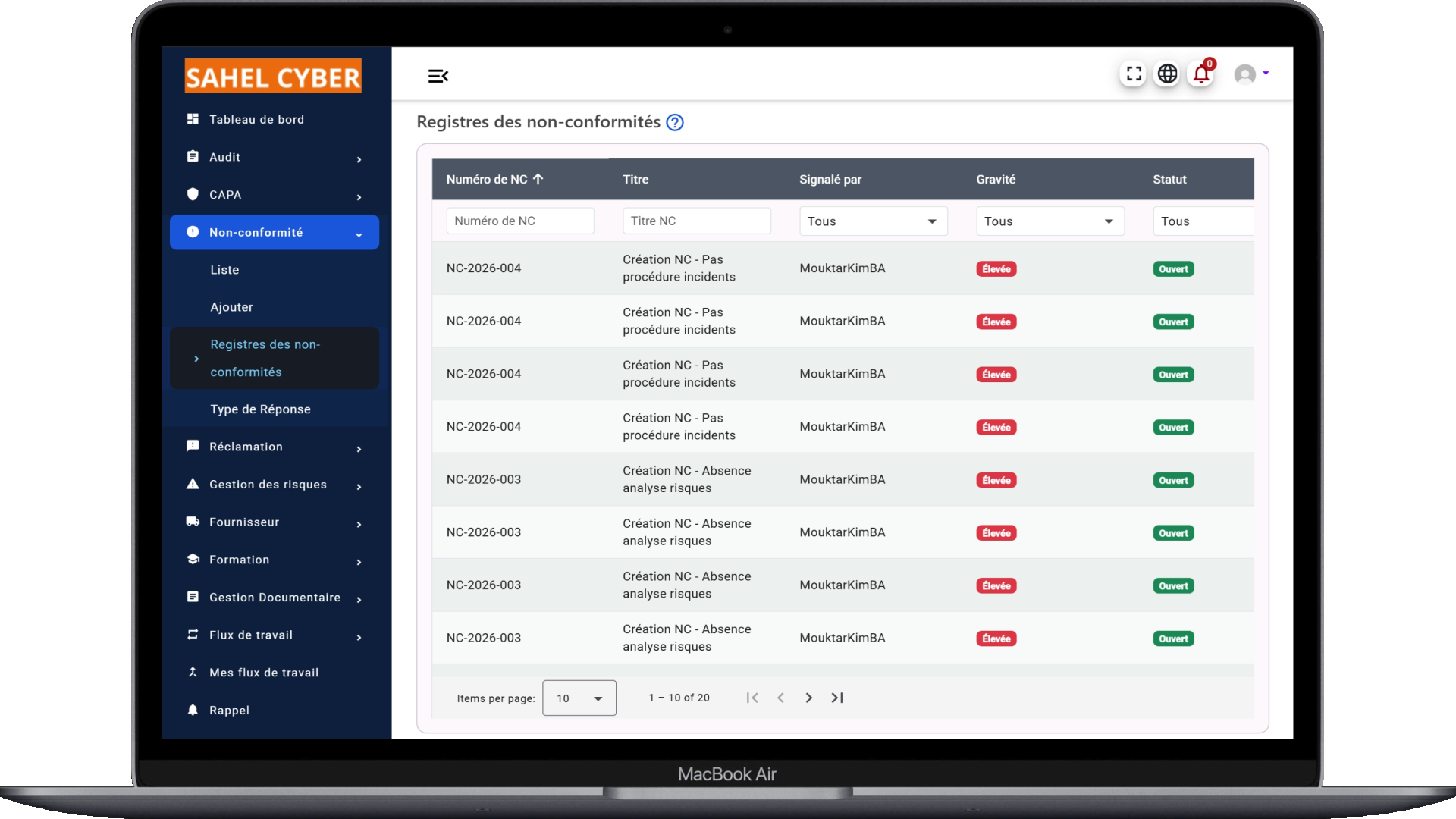Click the Titre NC filter field
The height and width of the screenshot is (819, 1456).
(697, 221)
